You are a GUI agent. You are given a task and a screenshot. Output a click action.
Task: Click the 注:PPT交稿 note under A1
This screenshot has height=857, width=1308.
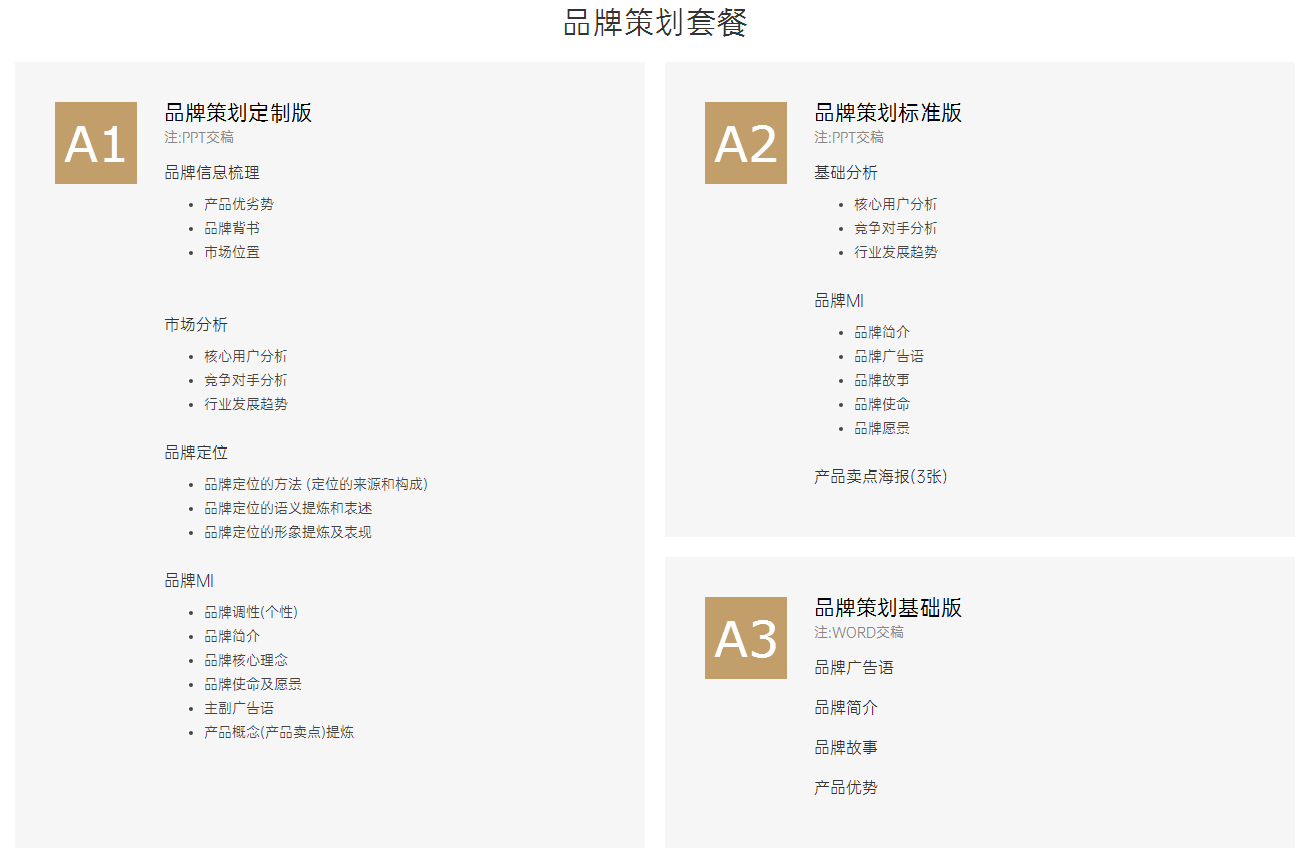[x=196, y=137]
